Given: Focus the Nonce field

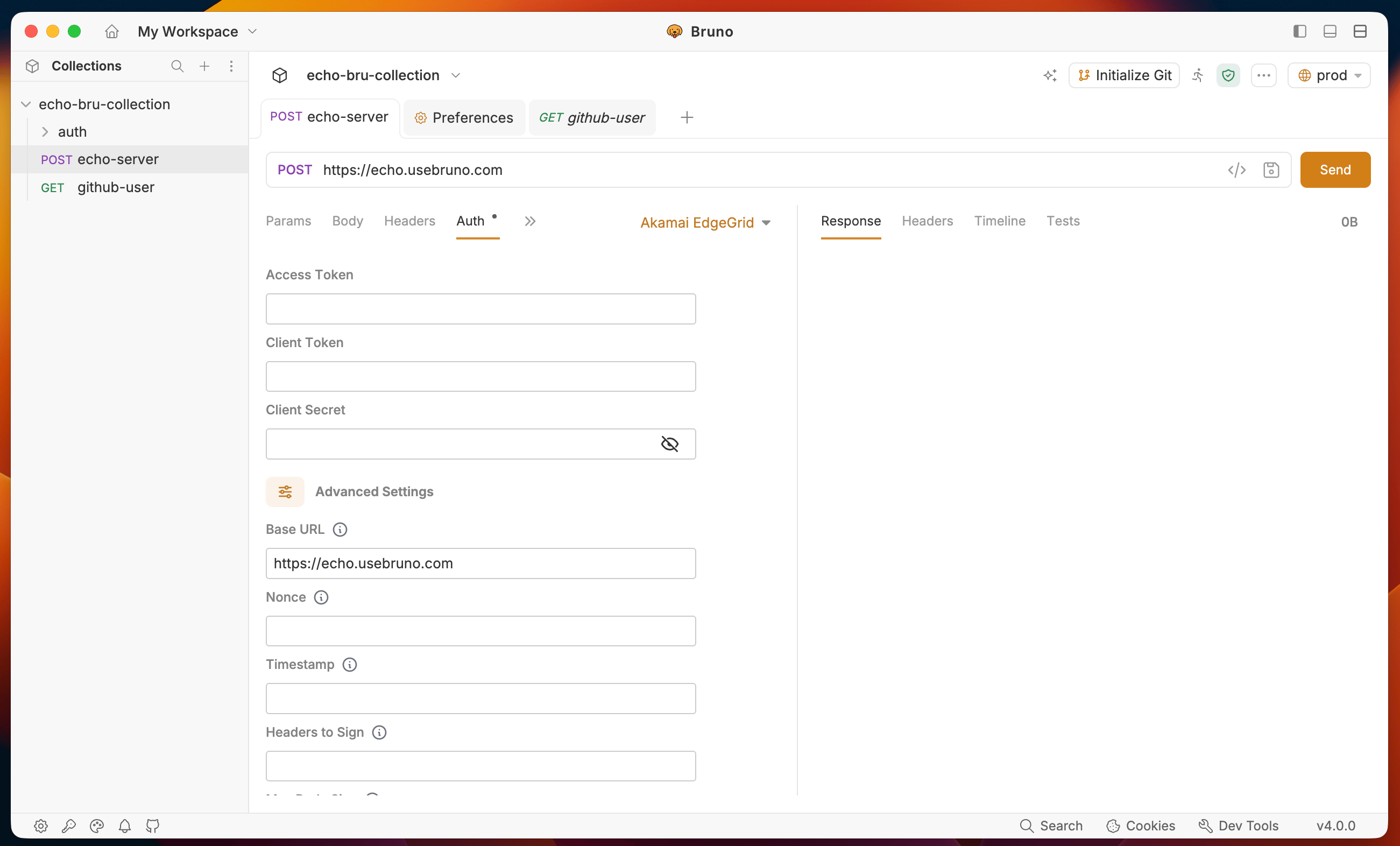Looking at the screenshot, I should [480, 631].
